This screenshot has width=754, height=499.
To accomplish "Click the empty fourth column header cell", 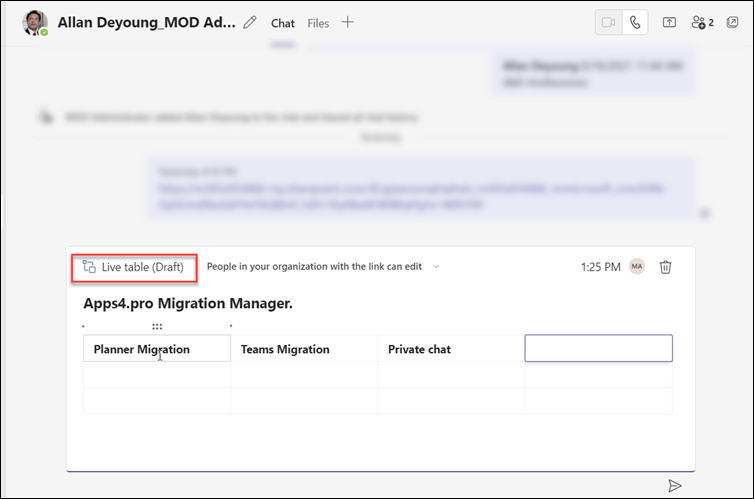I will [x=598, y=348].
